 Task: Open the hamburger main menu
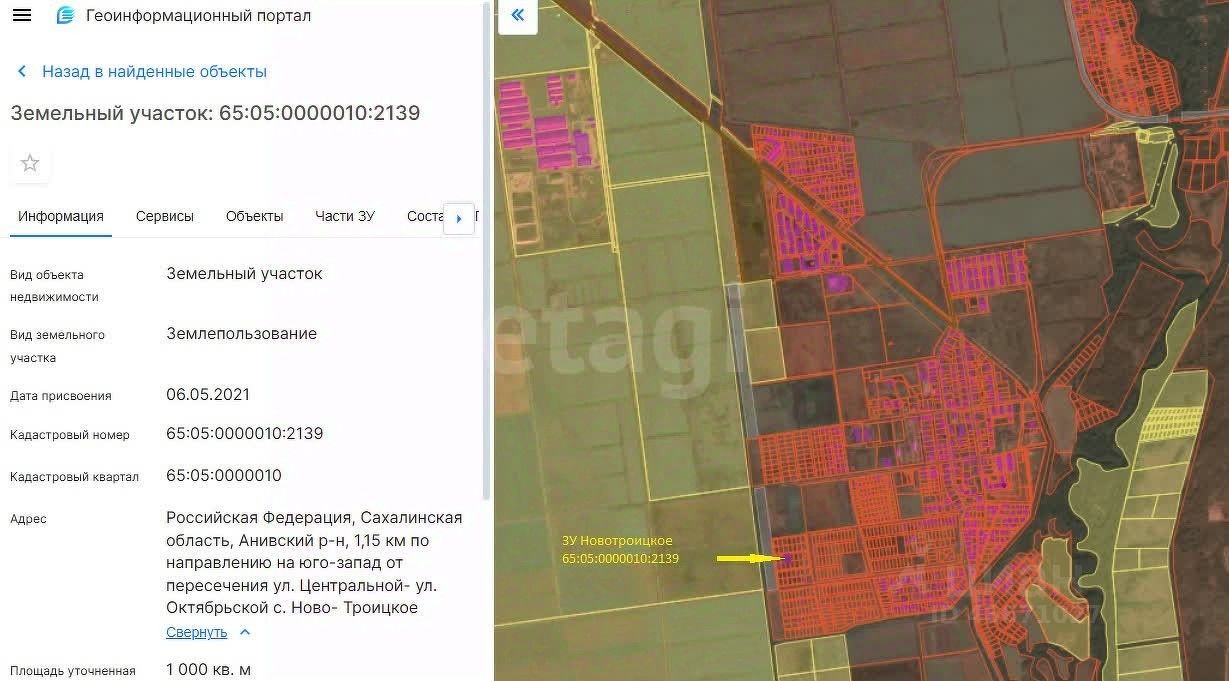click(21, 16)
